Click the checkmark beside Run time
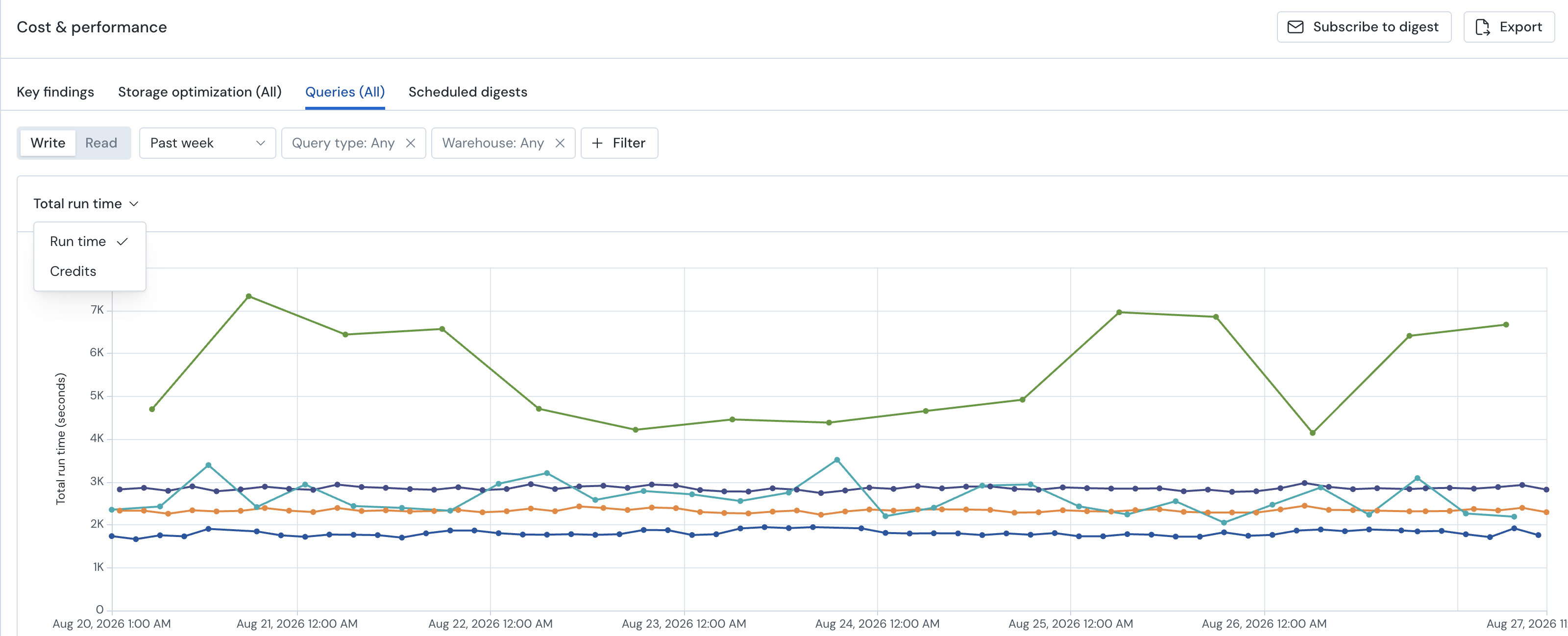Viewport: 1568px width, 636px height. 122,242
